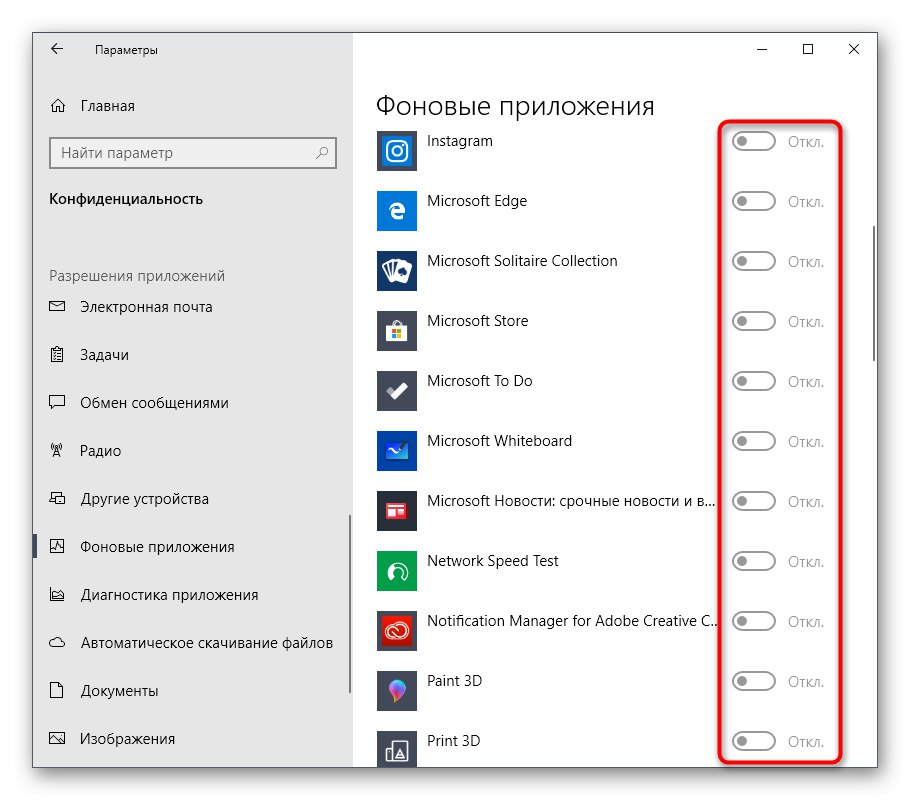The image size is (910, 800).
Task: Click the back arrow in Параметры
Action: click(57, 49)
